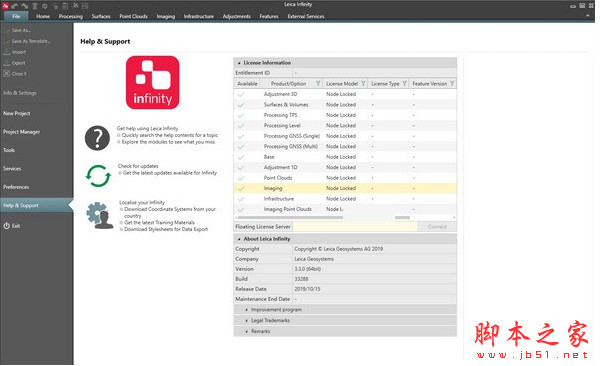Click the localise gear and person icon
Image resolution: width=600 pixels, height=366 pixels.
tap(99, 216)
